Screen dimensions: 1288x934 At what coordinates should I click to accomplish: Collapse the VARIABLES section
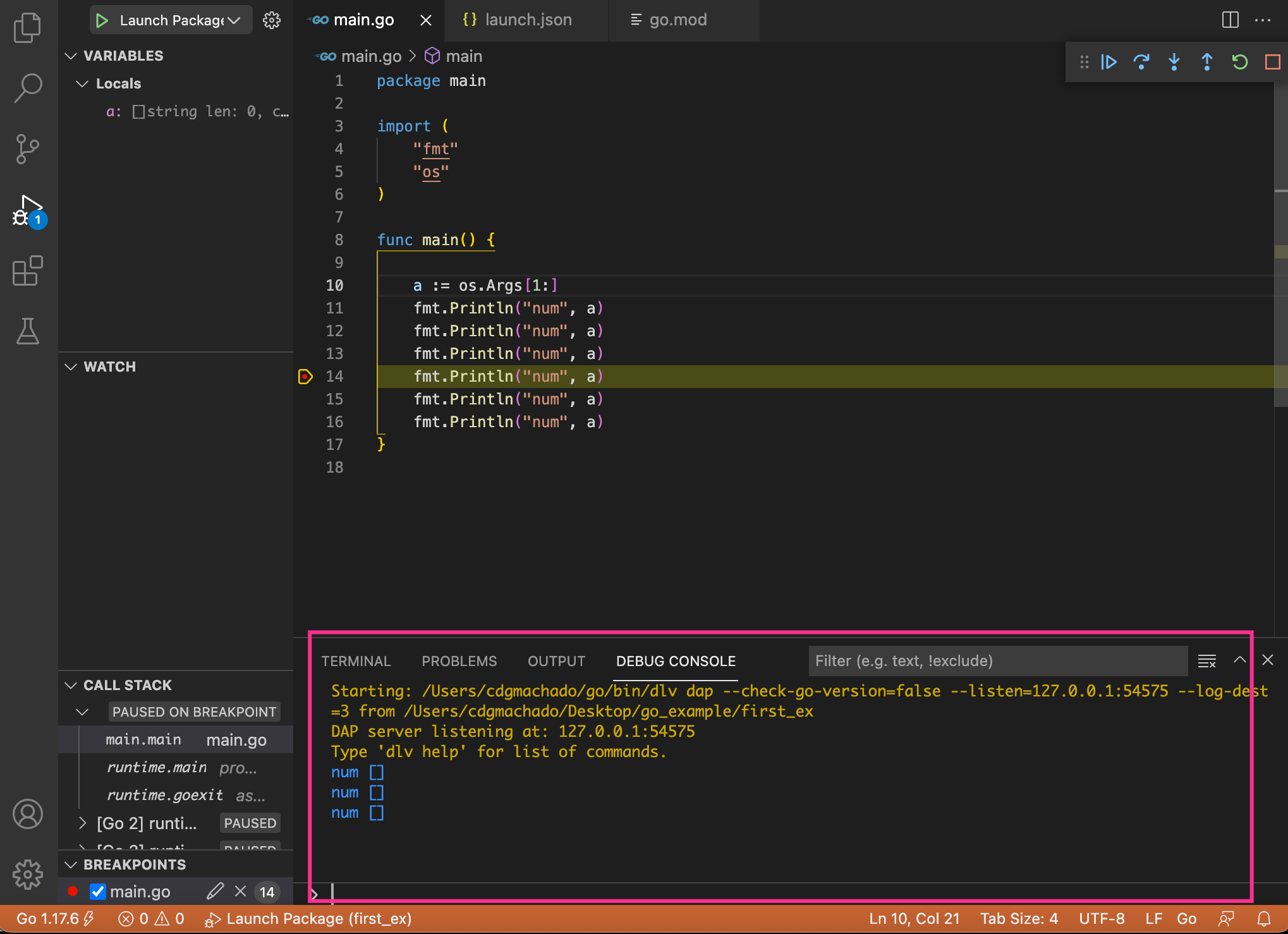point(71,56)
